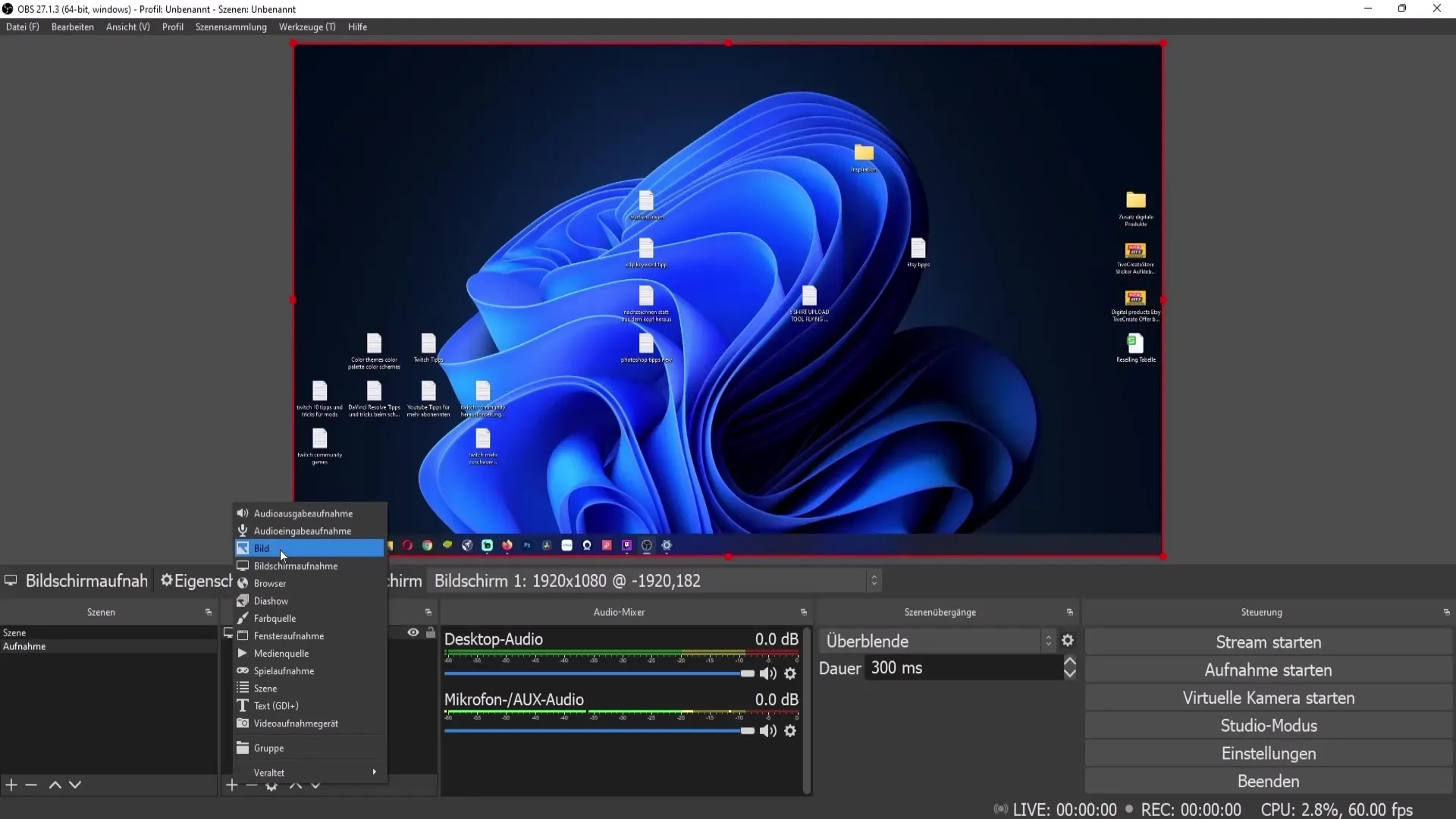Open transition properties gear next to Überblende
The height and width of the screenshot is (819, 1456).
(x=1068, y=641)
